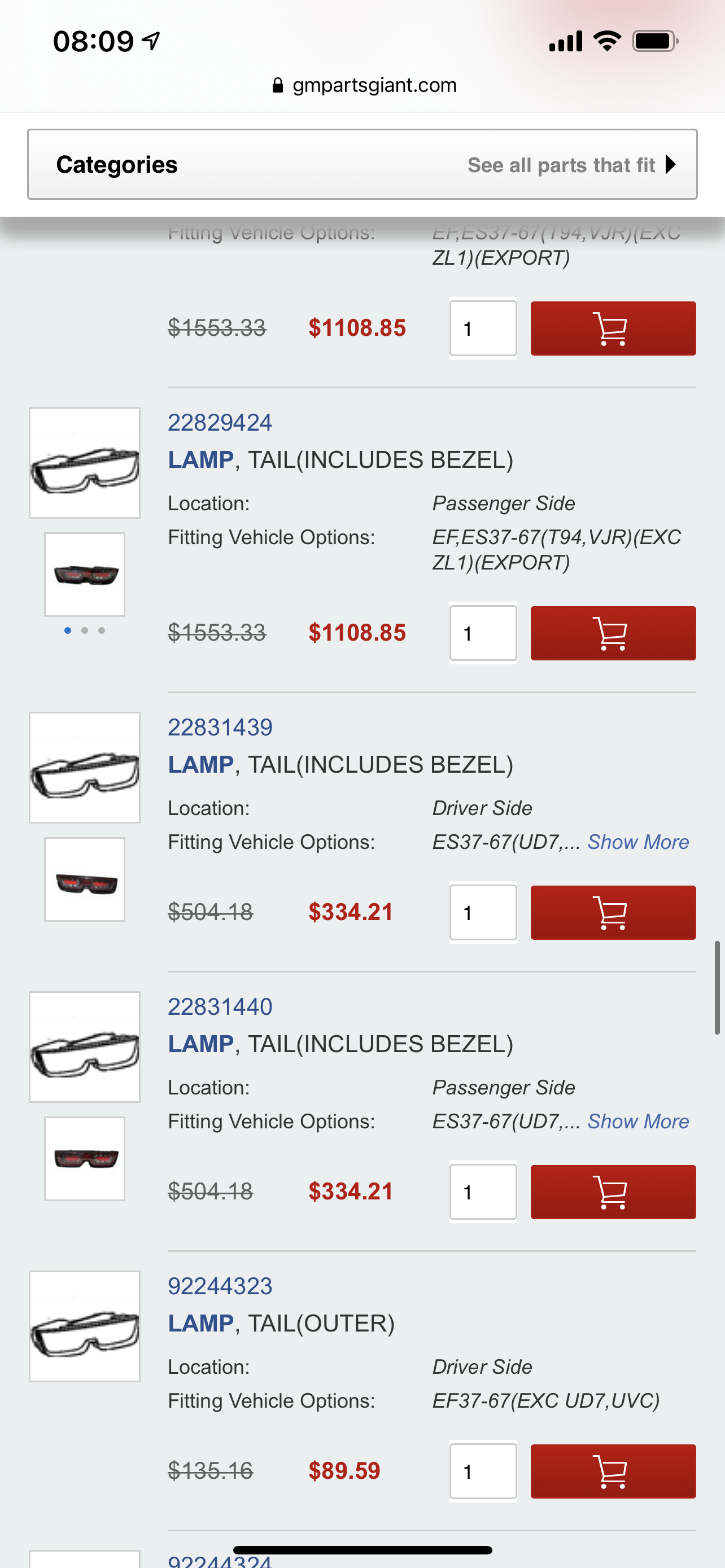Tap the gmpartsgiant.com address bar
Viewport: 725px width, 1568px height.
pos(374,85)
